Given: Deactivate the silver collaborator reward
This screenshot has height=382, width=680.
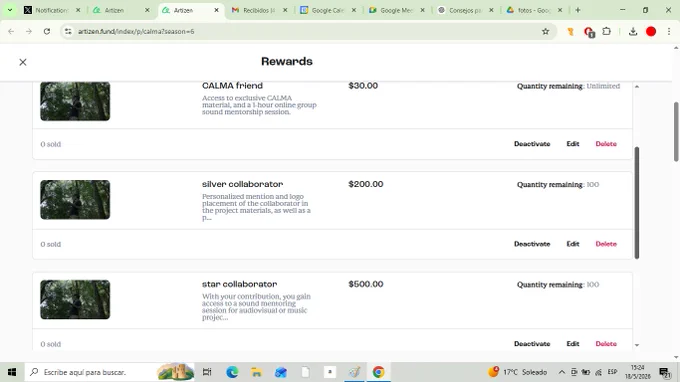Looking at the screenshot, I should pos(532,244).
